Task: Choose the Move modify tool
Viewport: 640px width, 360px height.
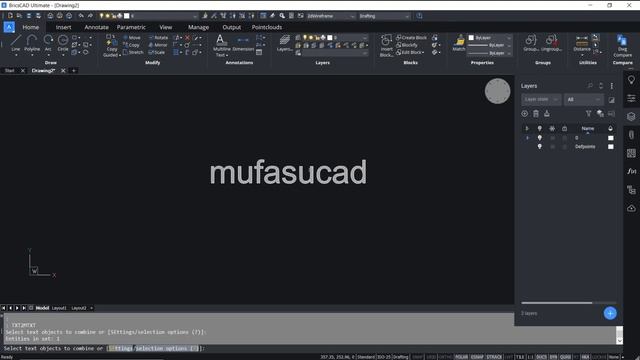Action: point(132,38)
